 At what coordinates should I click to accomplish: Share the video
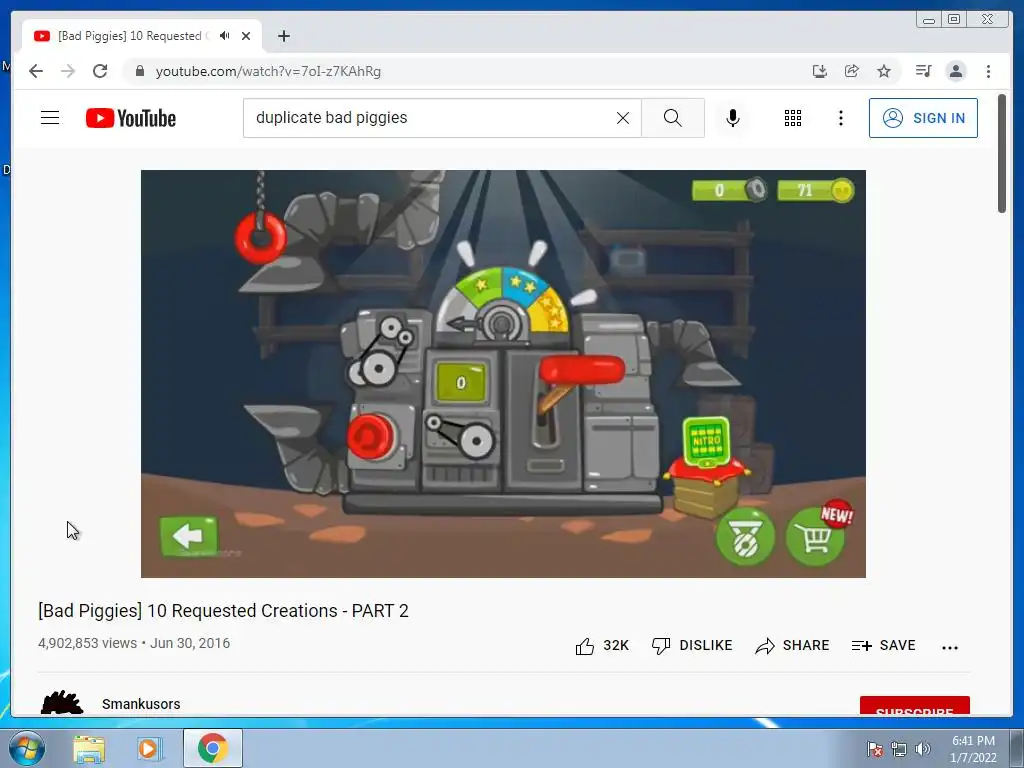pyautogui.click(x=792, y=645)
